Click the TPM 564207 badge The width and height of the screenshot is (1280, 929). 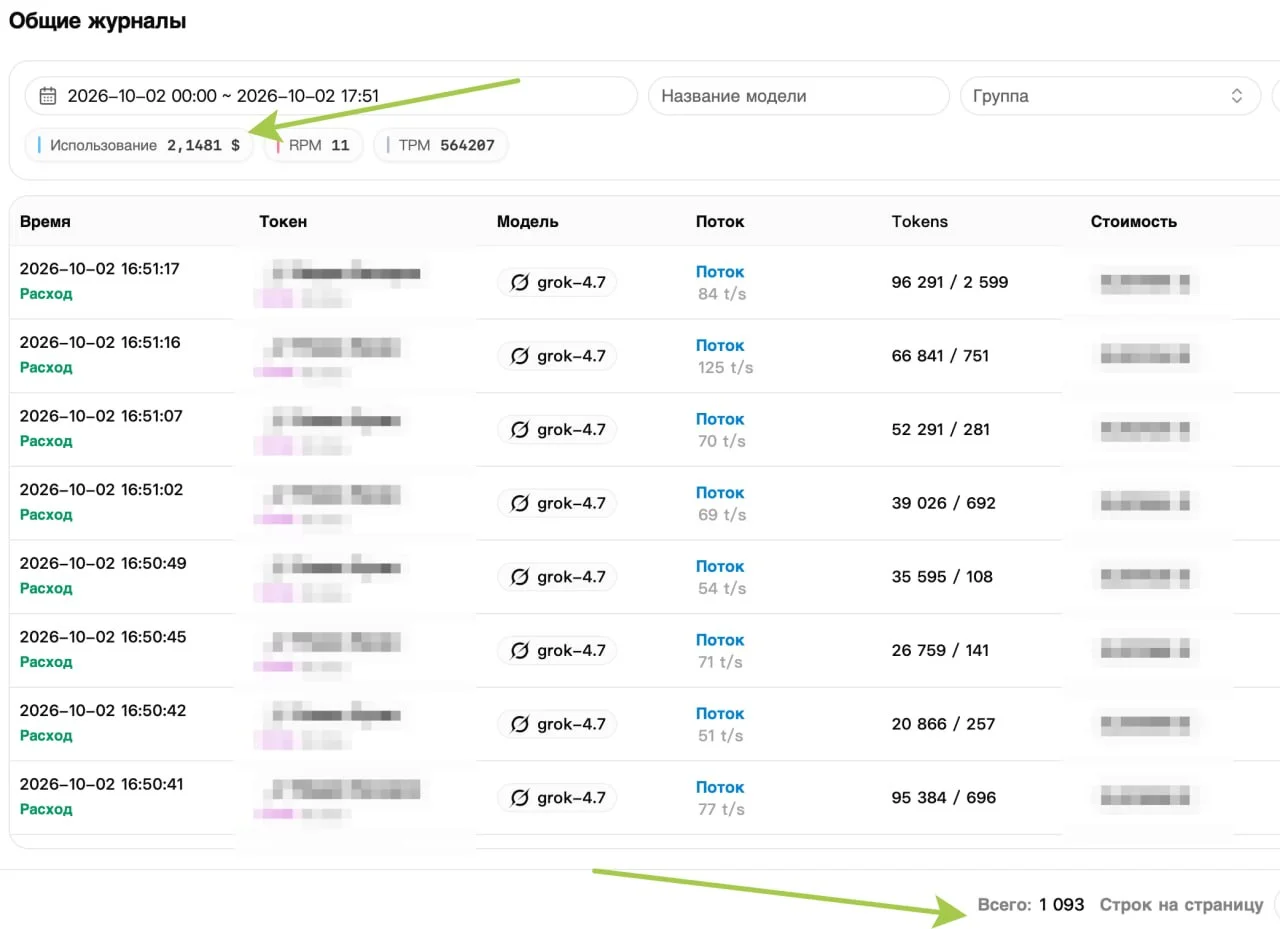click(x=441, y=145)
